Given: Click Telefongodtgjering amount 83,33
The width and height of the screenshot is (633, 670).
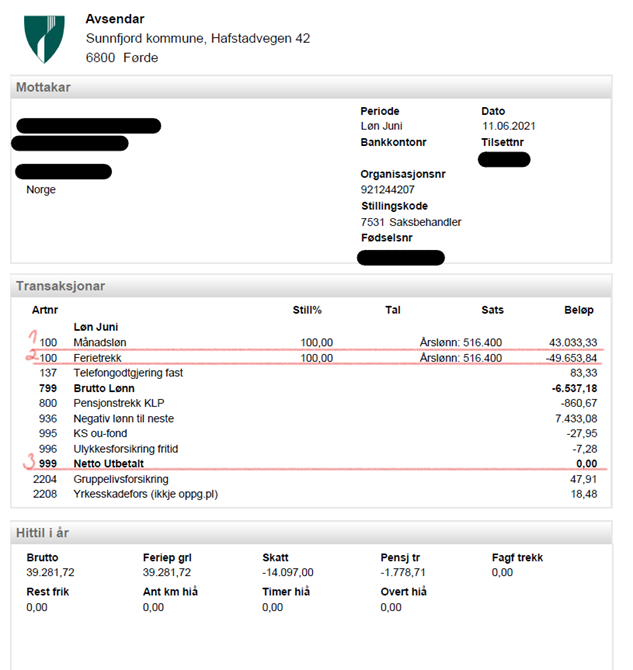Looking at the screenshot, I should 584,373.
